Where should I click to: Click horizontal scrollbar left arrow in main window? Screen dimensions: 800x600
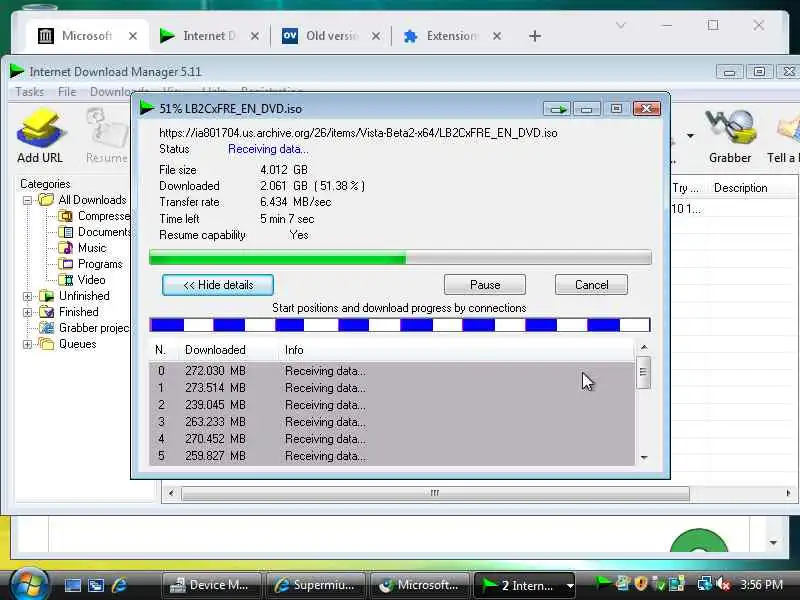(x=171, y=493)
